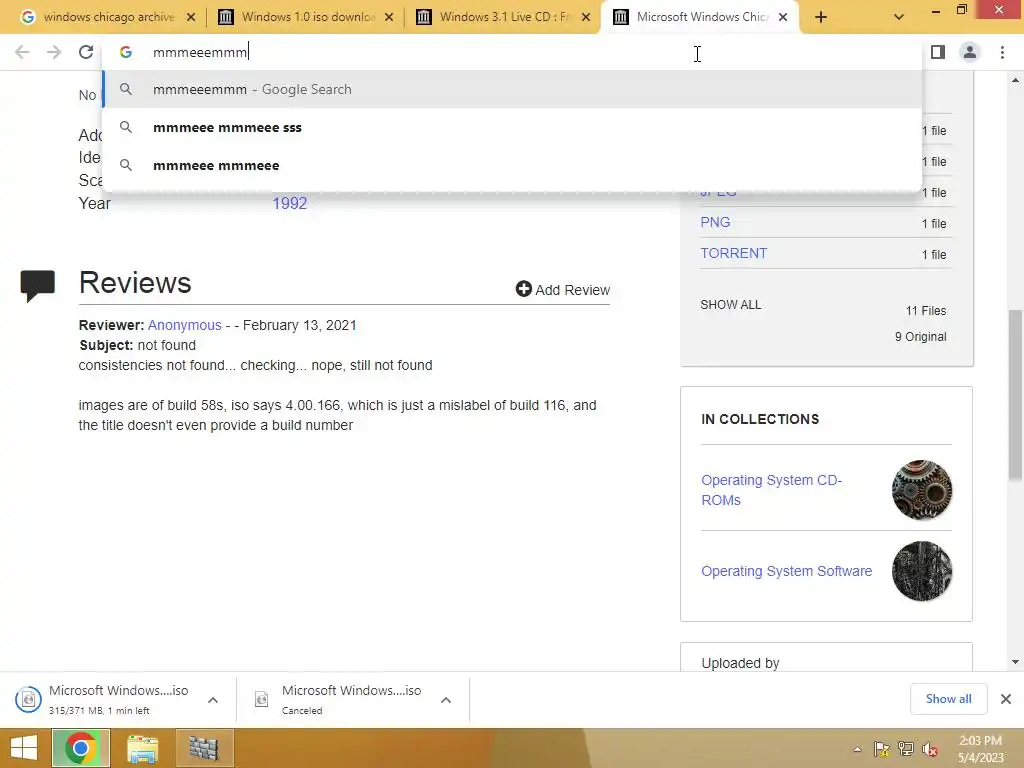Open the brick wall app in taskbar

tap(204, 748)
